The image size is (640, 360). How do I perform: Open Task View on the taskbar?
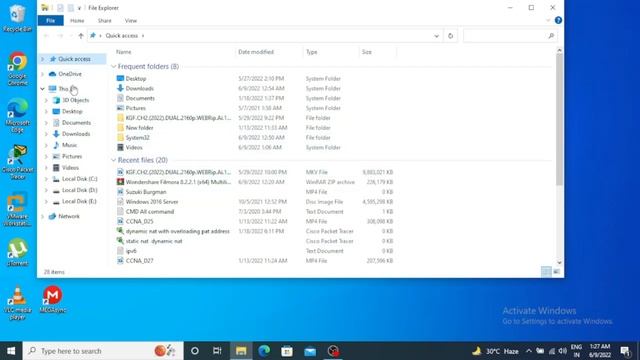(217, 351)
